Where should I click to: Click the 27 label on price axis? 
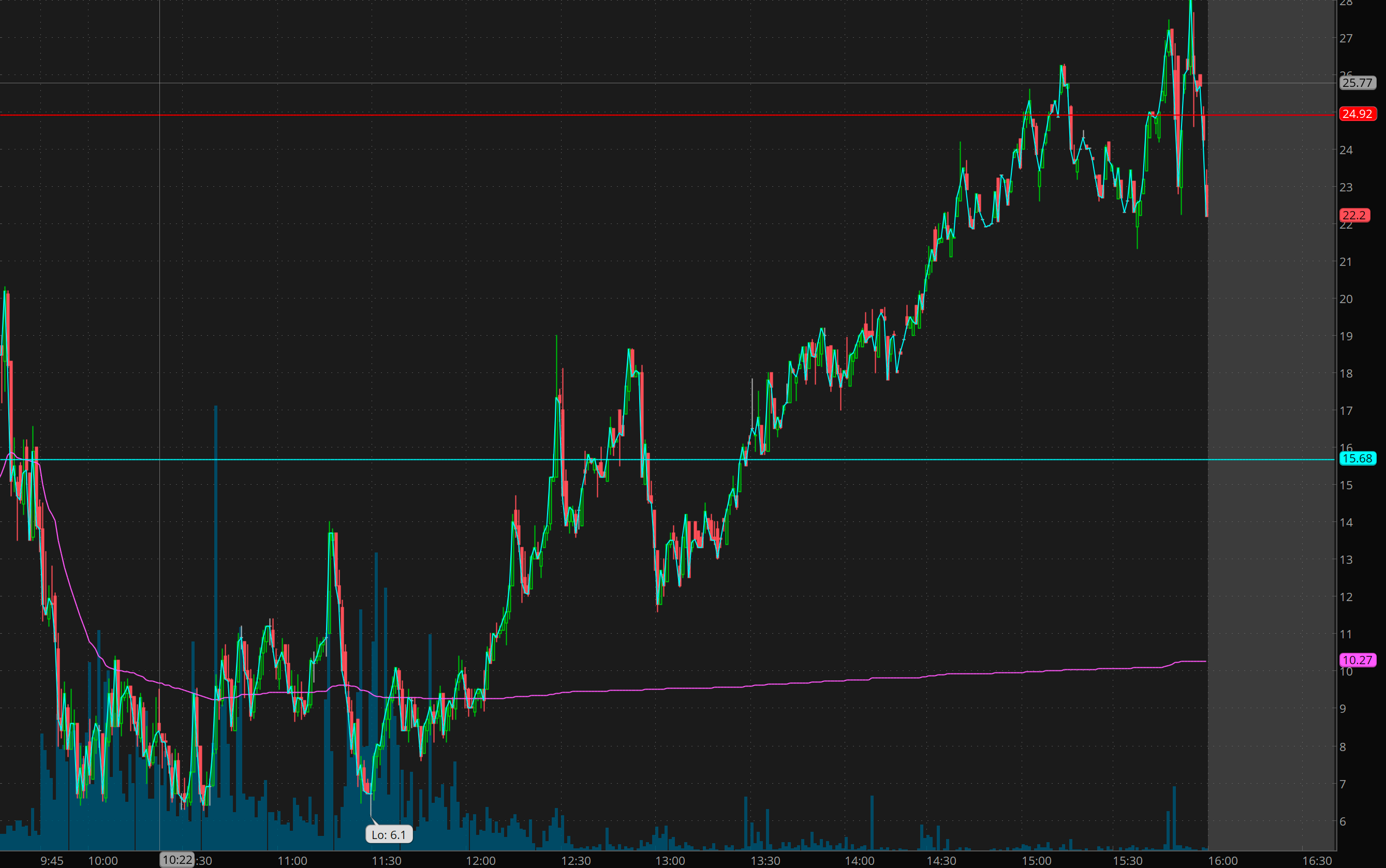tap(1346, 38)
